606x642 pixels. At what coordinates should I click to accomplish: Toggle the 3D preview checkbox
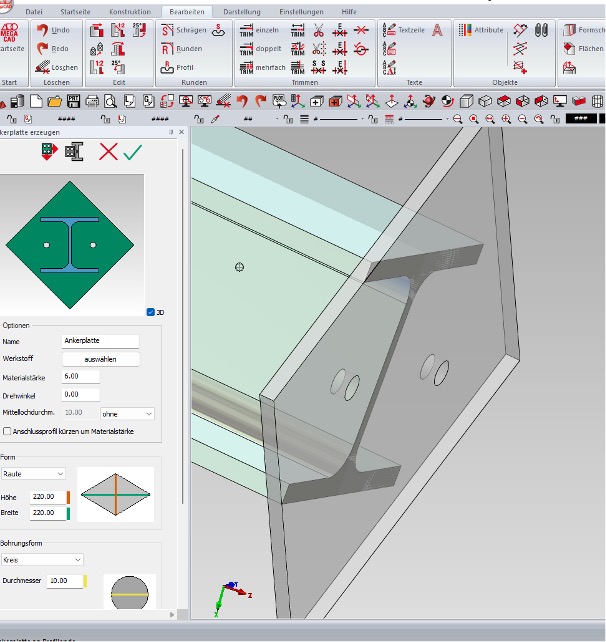point(150,312)
